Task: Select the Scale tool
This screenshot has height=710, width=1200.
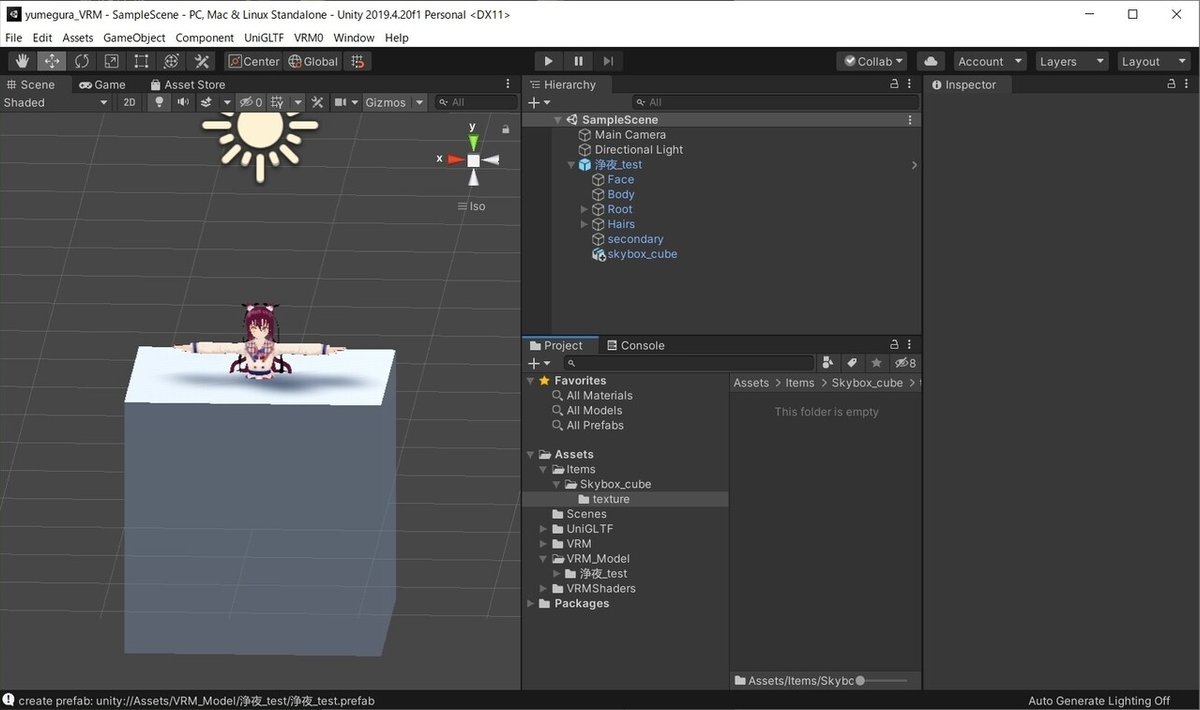Action: pos(110,61)
